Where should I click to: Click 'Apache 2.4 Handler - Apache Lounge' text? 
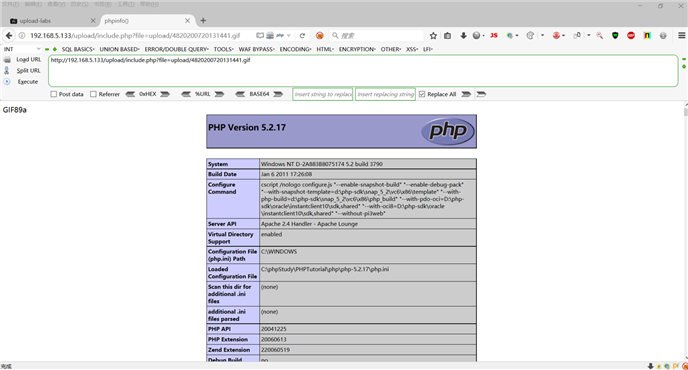309,224
